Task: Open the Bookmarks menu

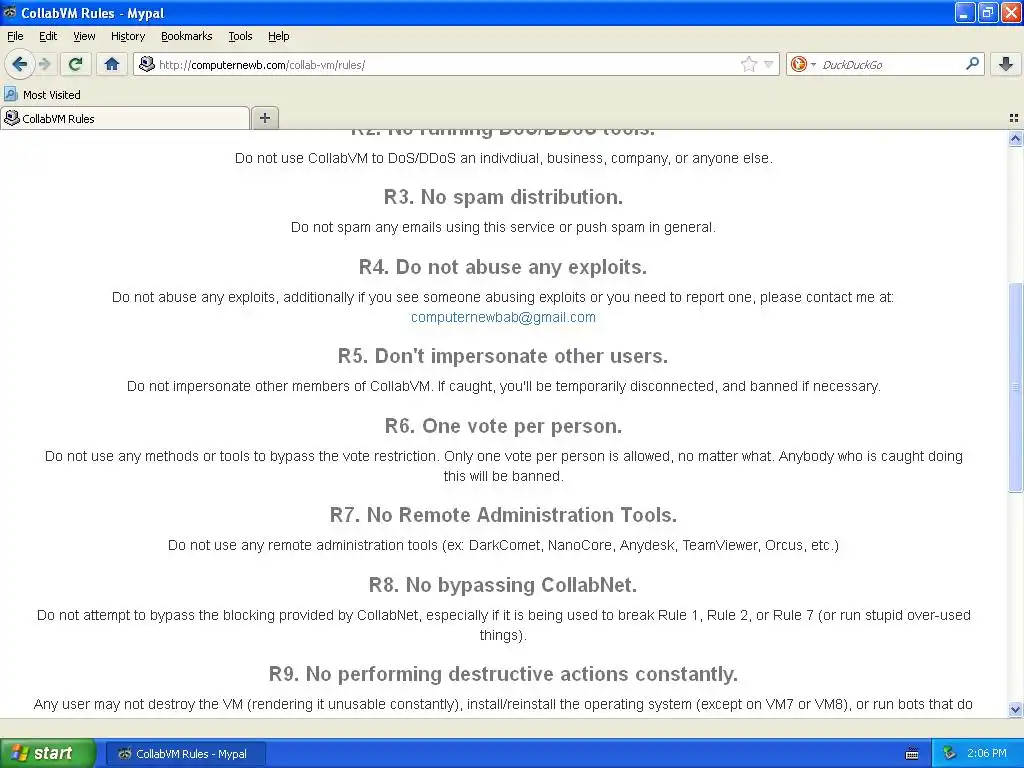Action: 187,36
